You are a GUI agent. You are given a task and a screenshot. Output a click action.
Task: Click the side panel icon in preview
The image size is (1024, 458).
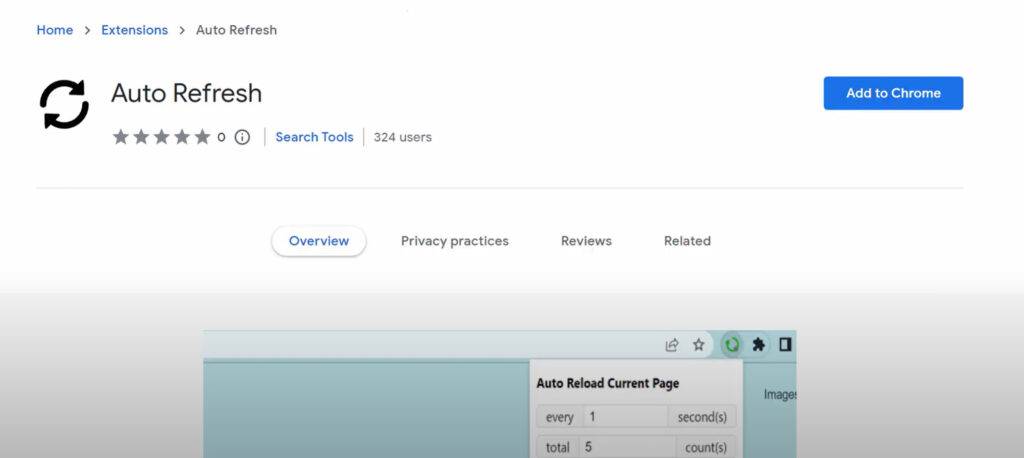pos(786,345)
